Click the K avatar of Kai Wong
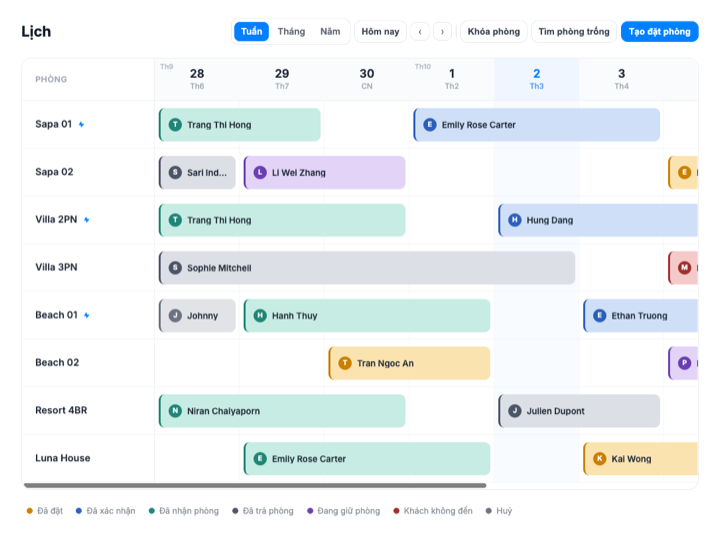 600,459
